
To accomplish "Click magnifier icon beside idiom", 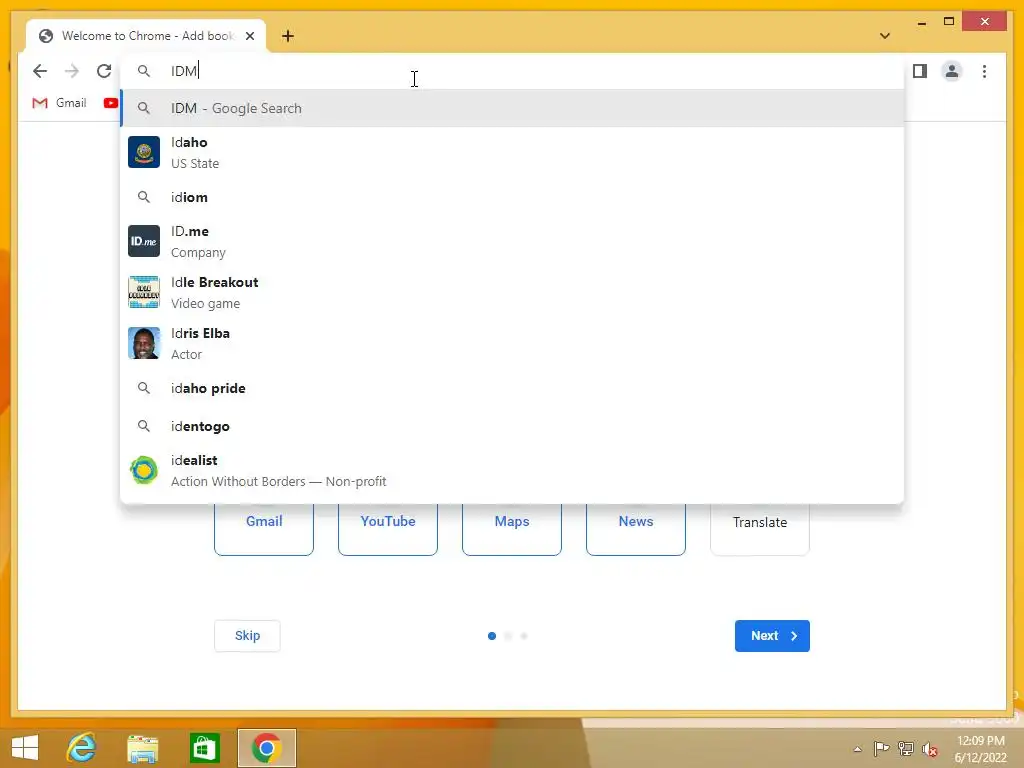I will 144,197.
